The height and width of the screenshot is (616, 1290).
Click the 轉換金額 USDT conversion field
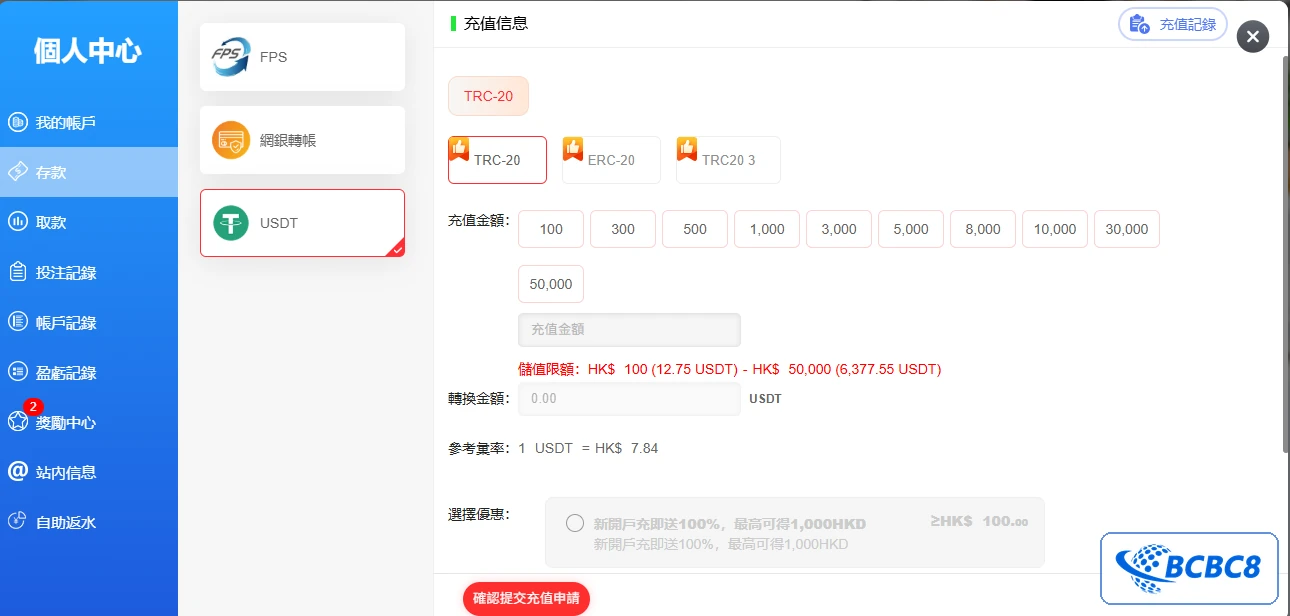click(x=629, y=398)
